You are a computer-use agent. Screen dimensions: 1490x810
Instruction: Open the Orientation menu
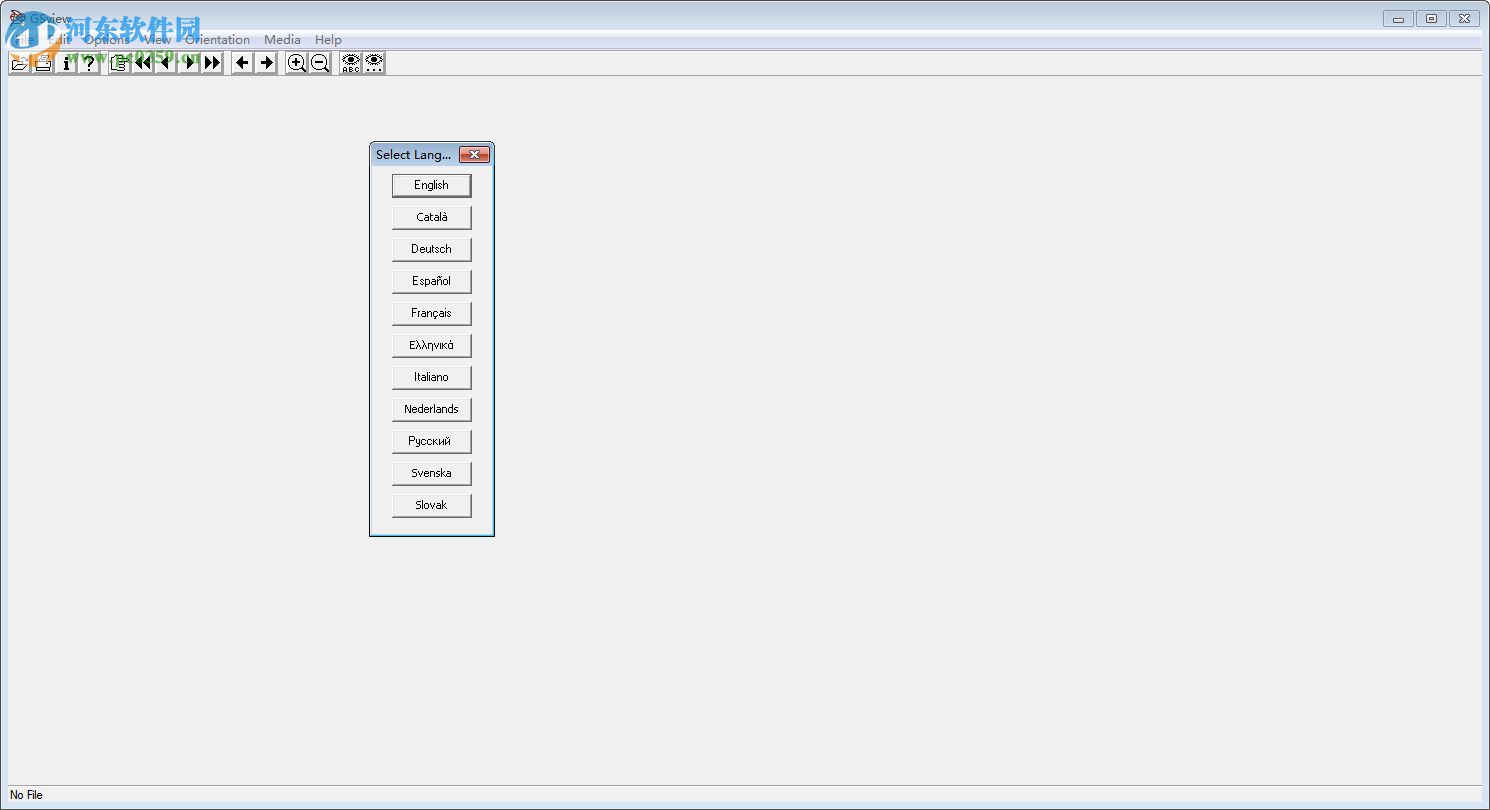(x=216, y=39)
